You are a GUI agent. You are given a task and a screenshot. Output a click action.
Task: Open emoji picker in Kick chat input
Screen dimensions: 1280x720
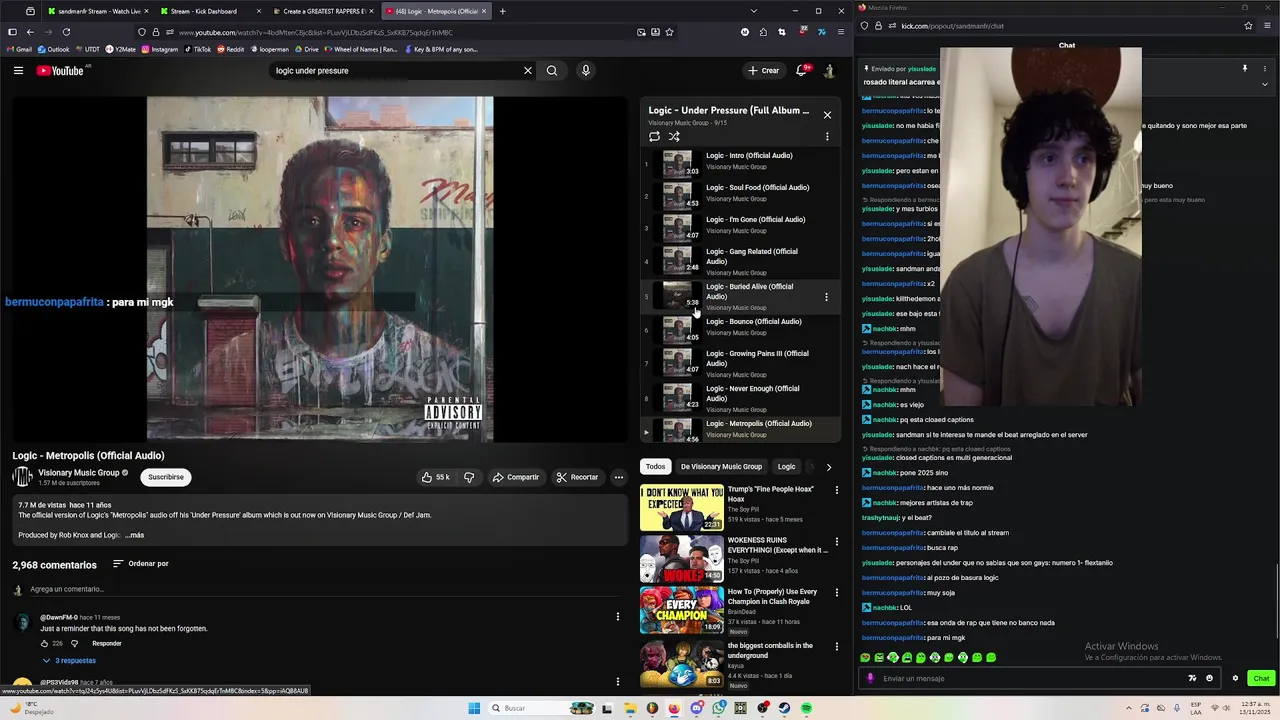[1209, 678]
